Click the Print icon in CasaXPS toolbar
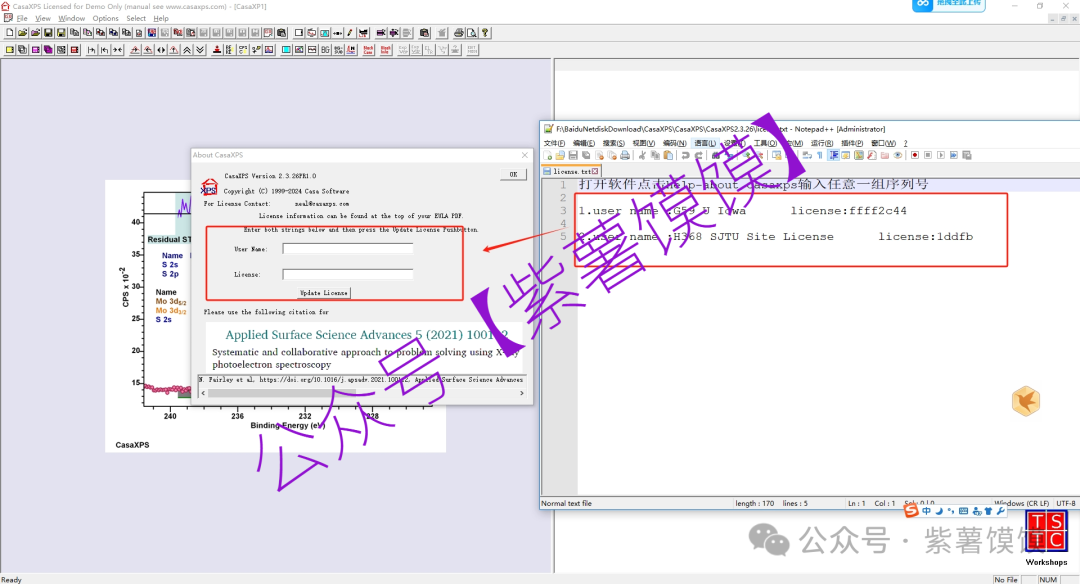1080x584 pixels. click(x=458, y=33)
